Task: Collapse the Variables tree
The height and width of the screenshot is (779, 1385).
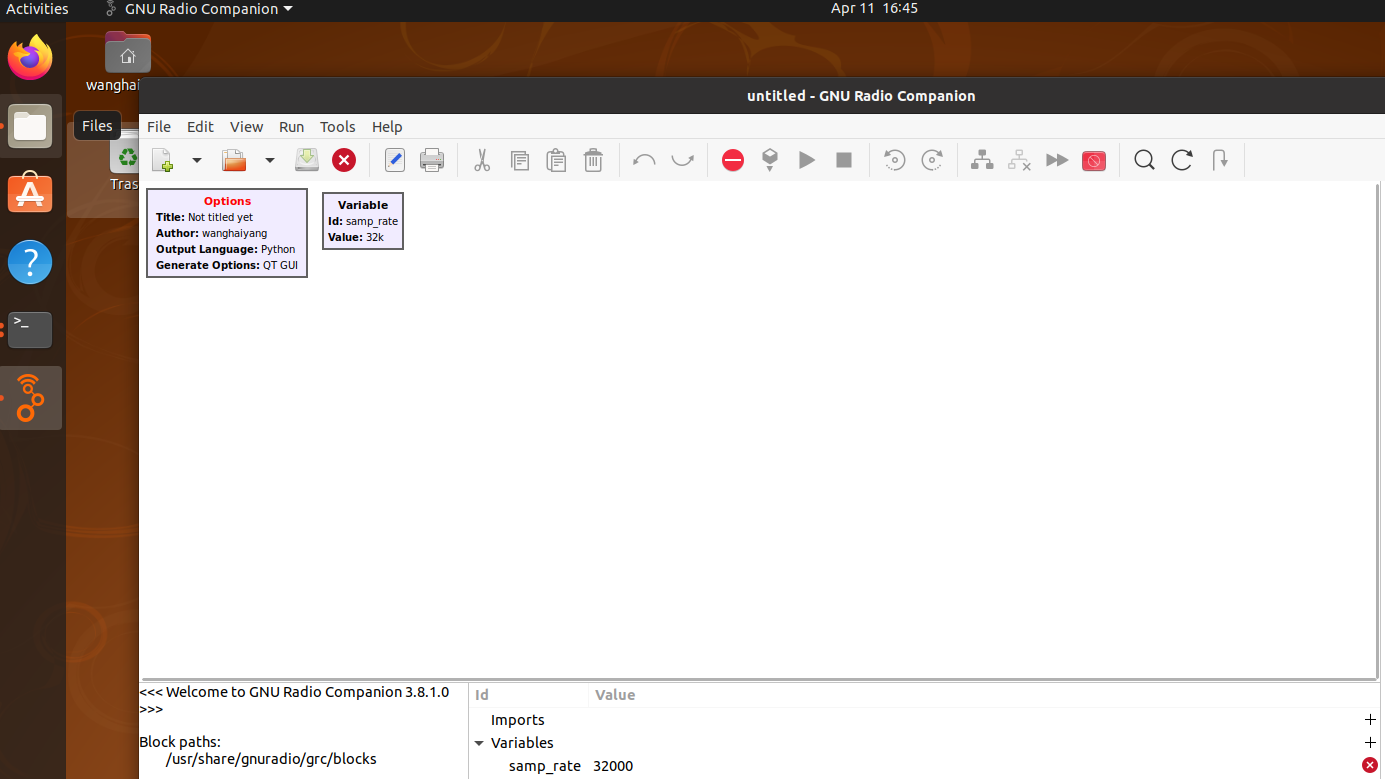Action: [x=478, y=743]
